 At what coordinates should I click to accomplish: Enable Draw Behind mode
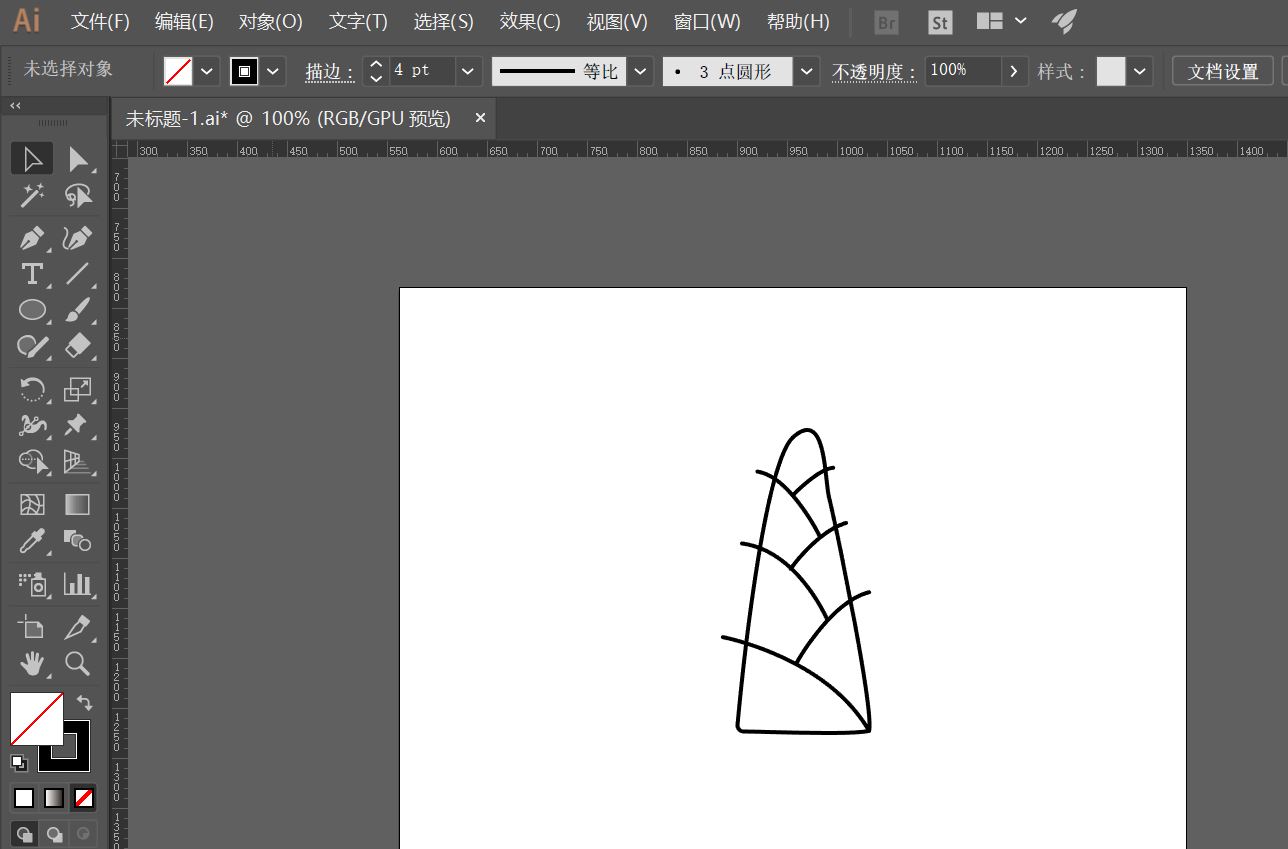click(x=54, y=833)
